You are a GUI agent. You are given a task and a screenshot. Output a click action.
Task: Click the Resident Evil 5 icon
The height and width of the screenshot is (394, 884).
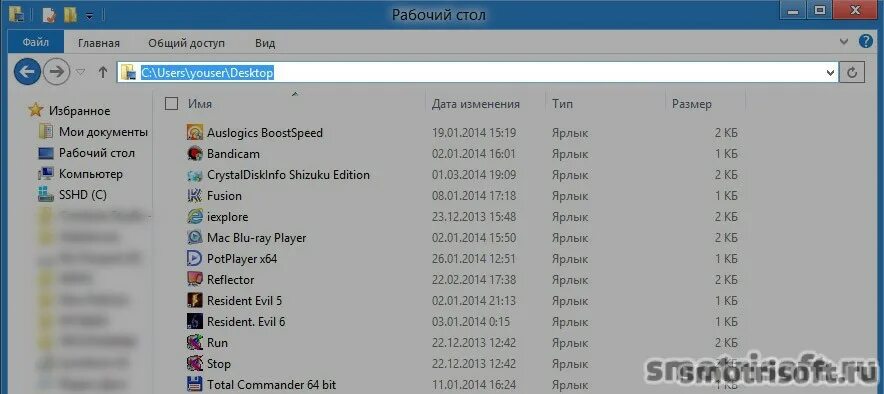(195, 300)
